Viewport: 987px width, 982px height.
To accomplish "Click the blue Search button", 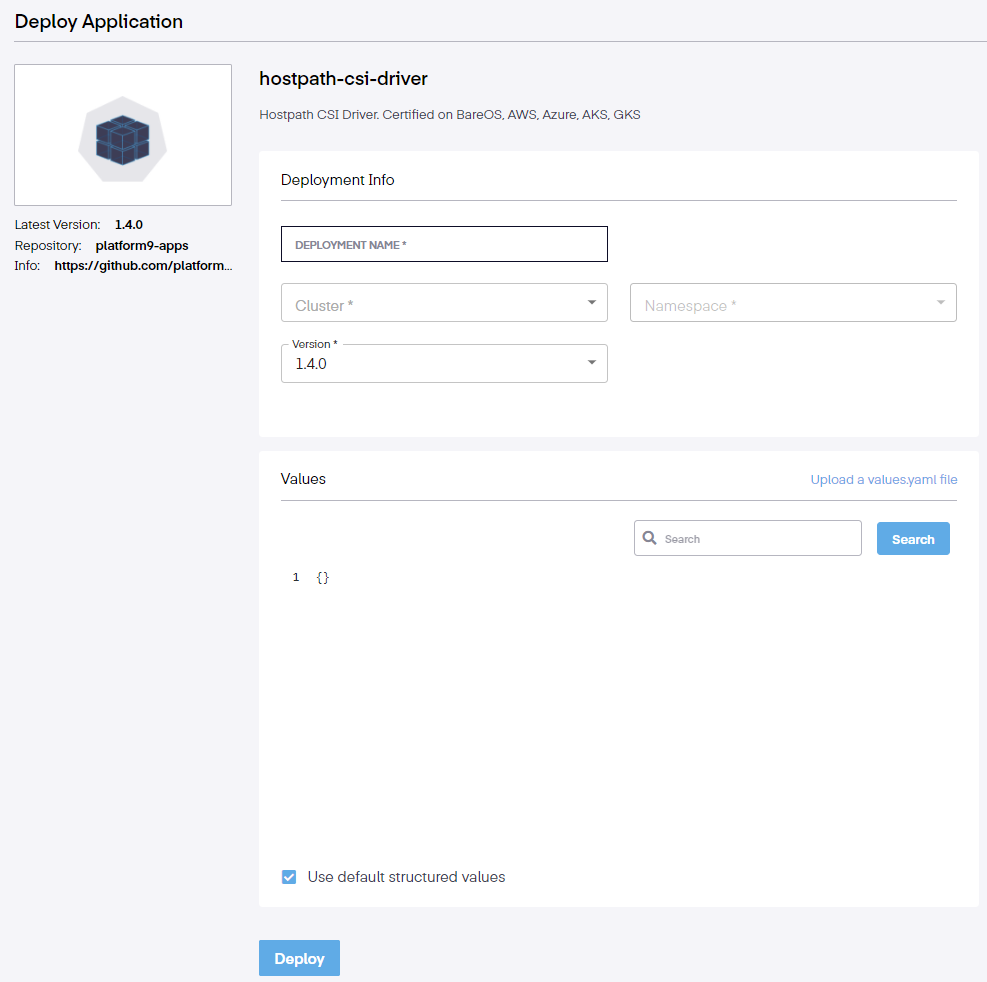I will click(912, 539).
